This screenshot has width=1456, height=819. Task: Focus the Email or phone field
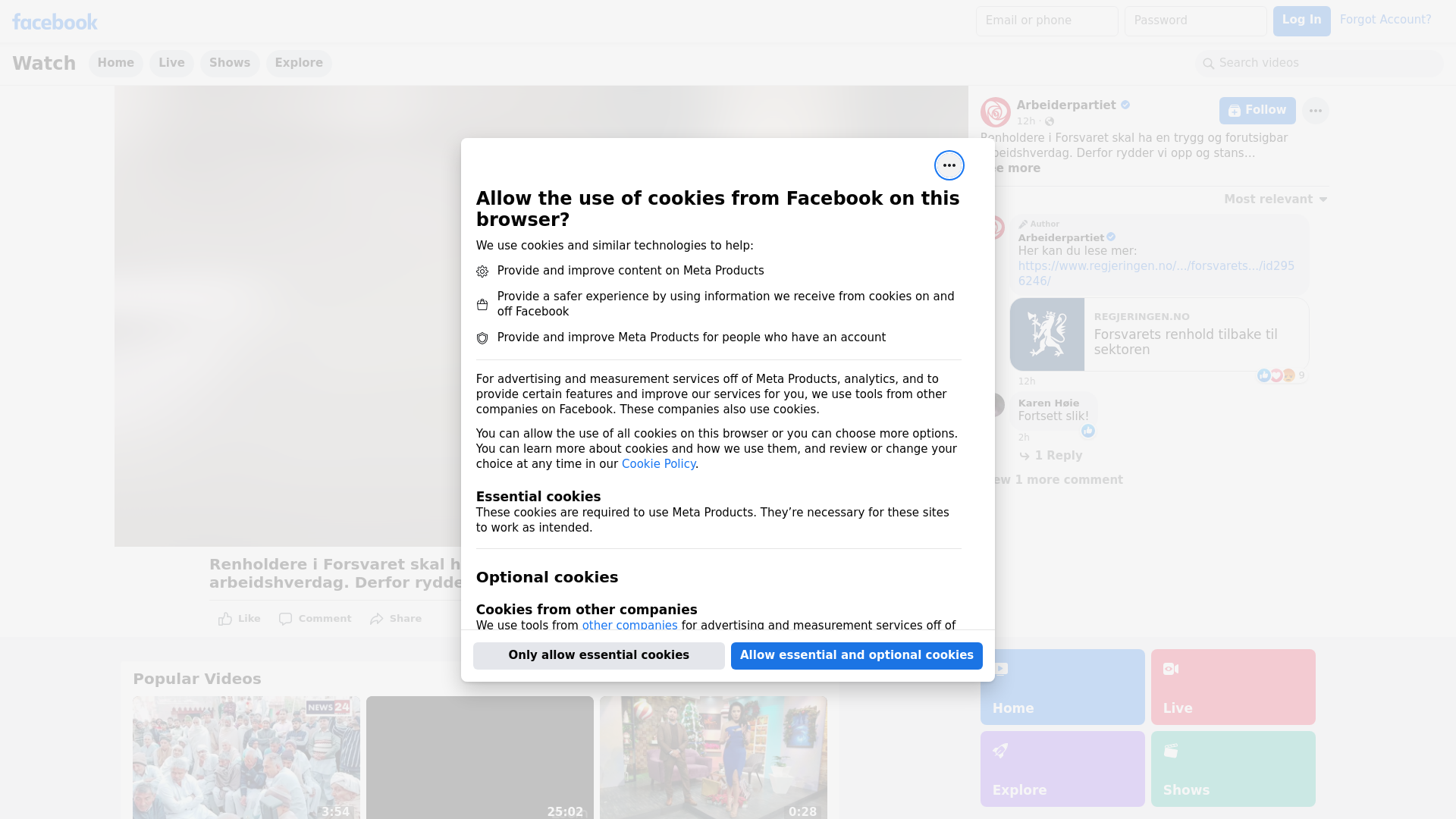[1046, 20]
